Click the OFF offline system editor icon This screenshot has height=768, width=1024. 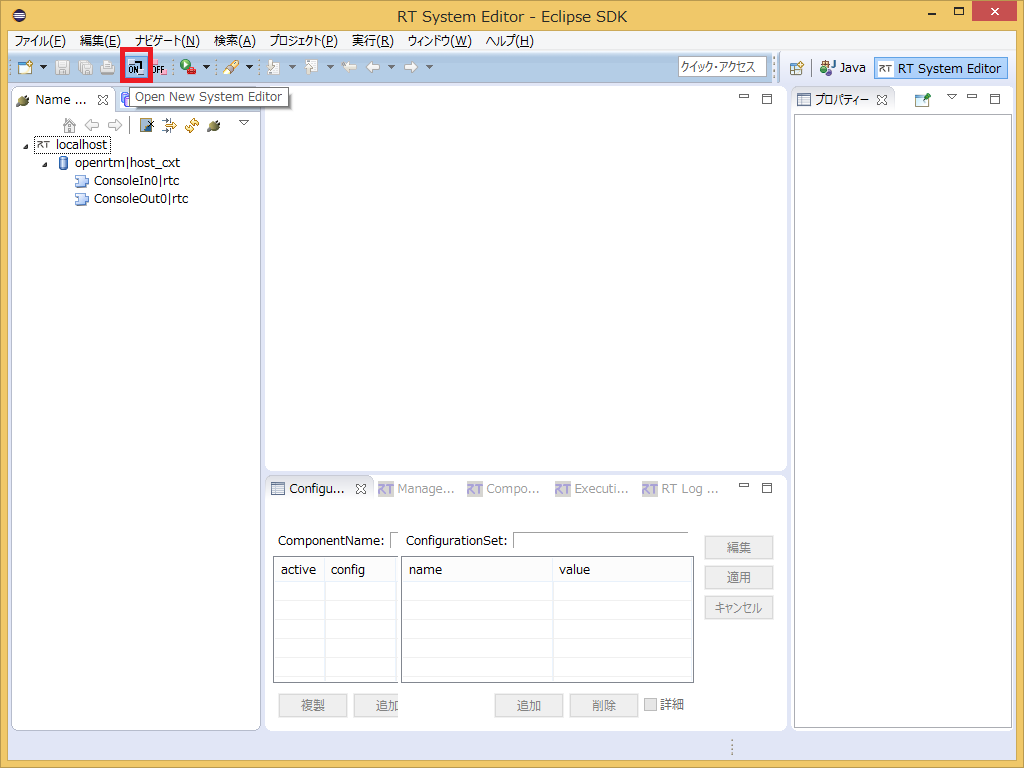[x=159, y=67]
